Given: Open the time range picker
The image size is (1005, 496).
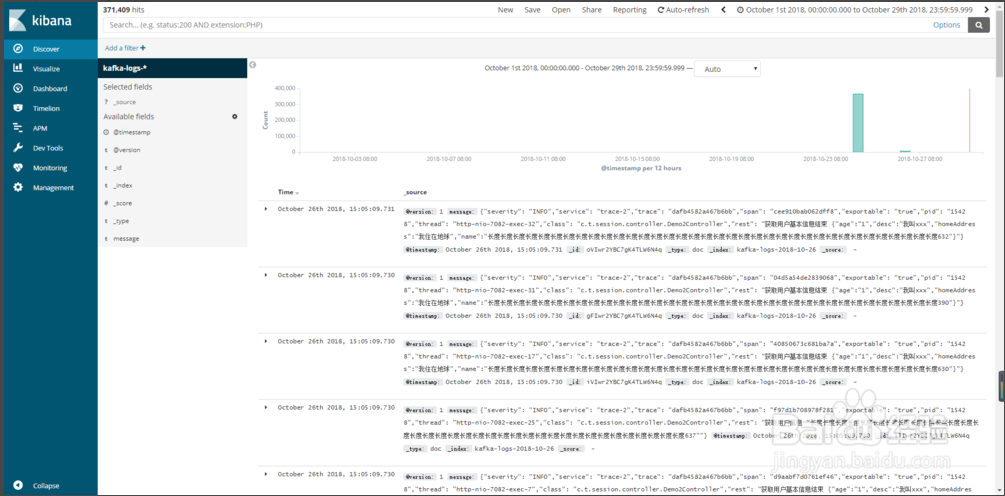Looking at the screenshot, I should (x=855, y=10).
